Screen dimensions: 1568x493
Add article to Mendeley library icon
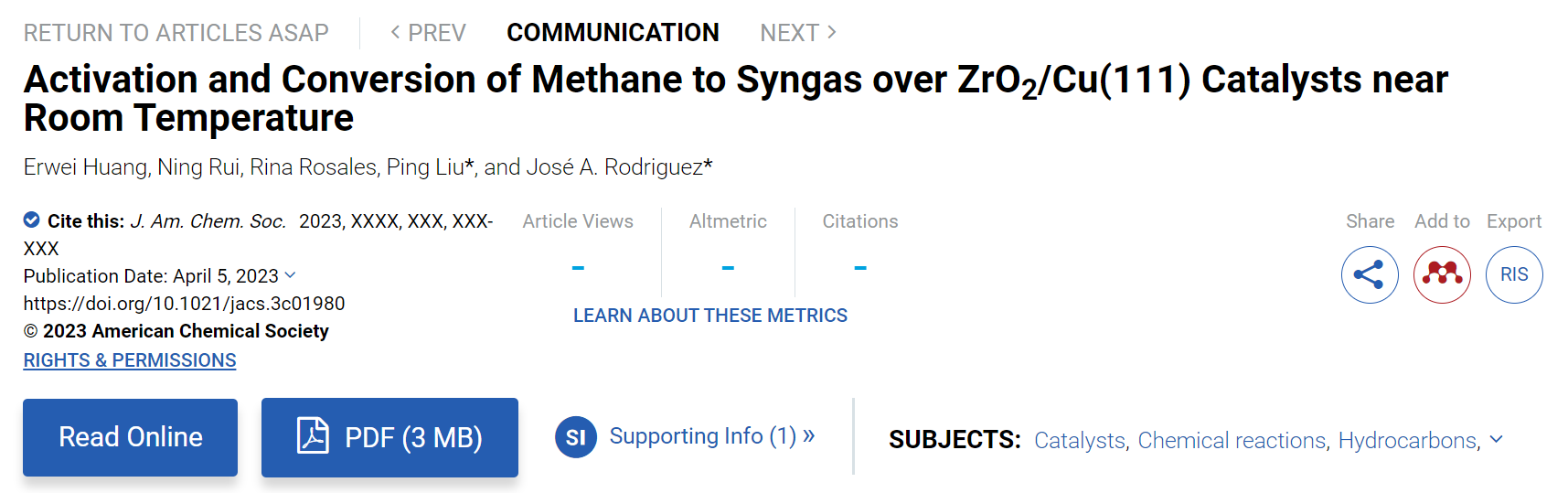[1442, 274]
